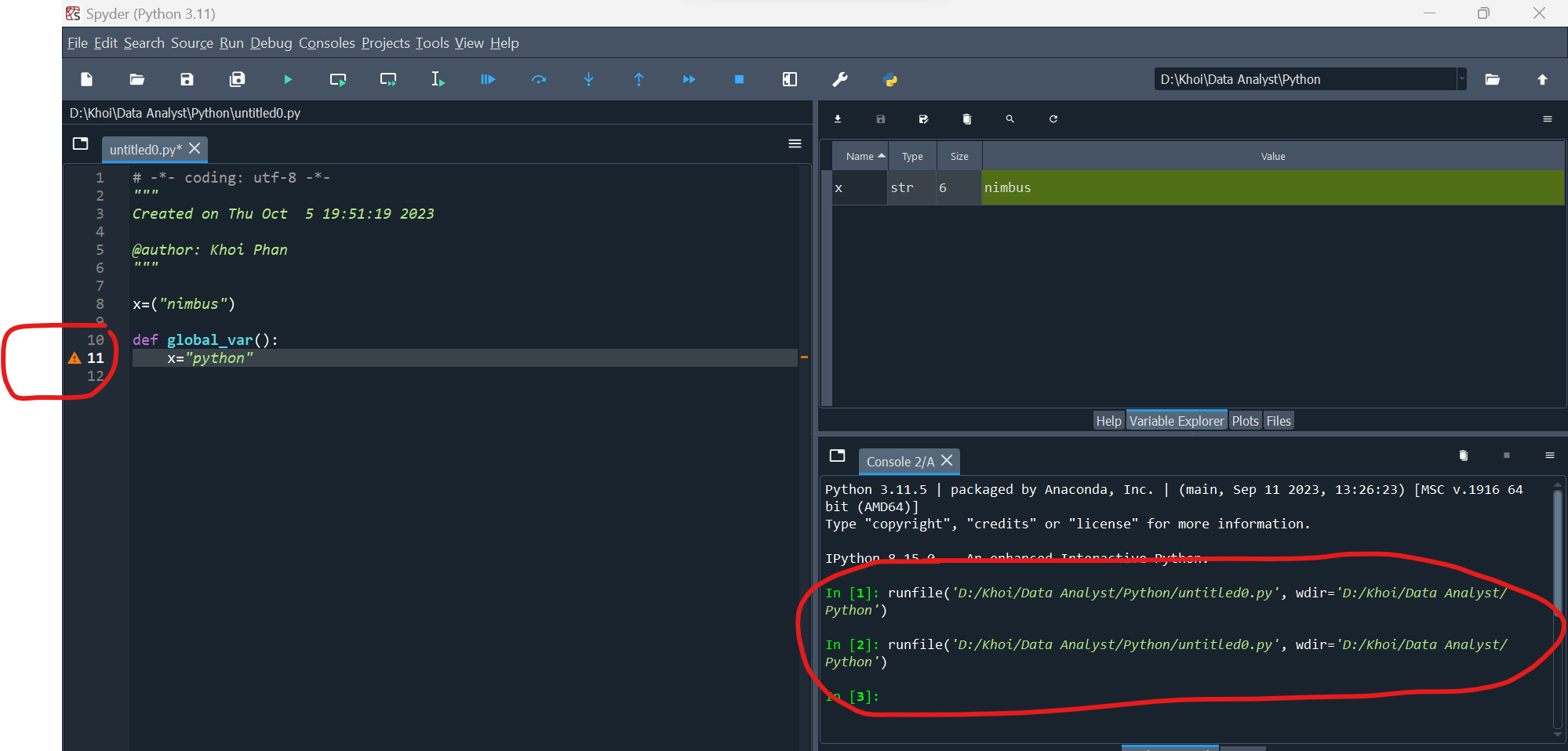Click Save data icon in Variable Explorer
Image resolution: width=1568 pixels, height=751 pixels.
click(881, 119)
